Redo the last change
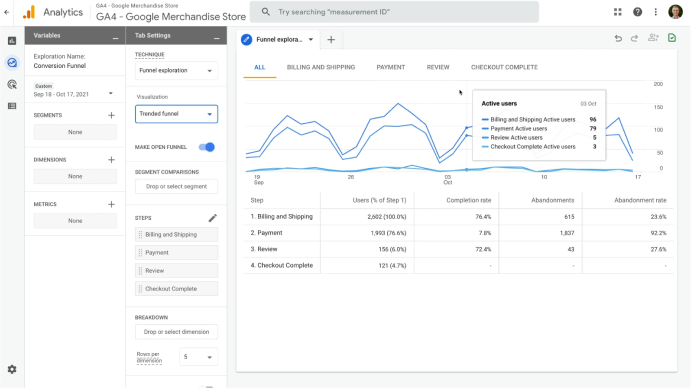691x388 pixels. pos(635,38)
